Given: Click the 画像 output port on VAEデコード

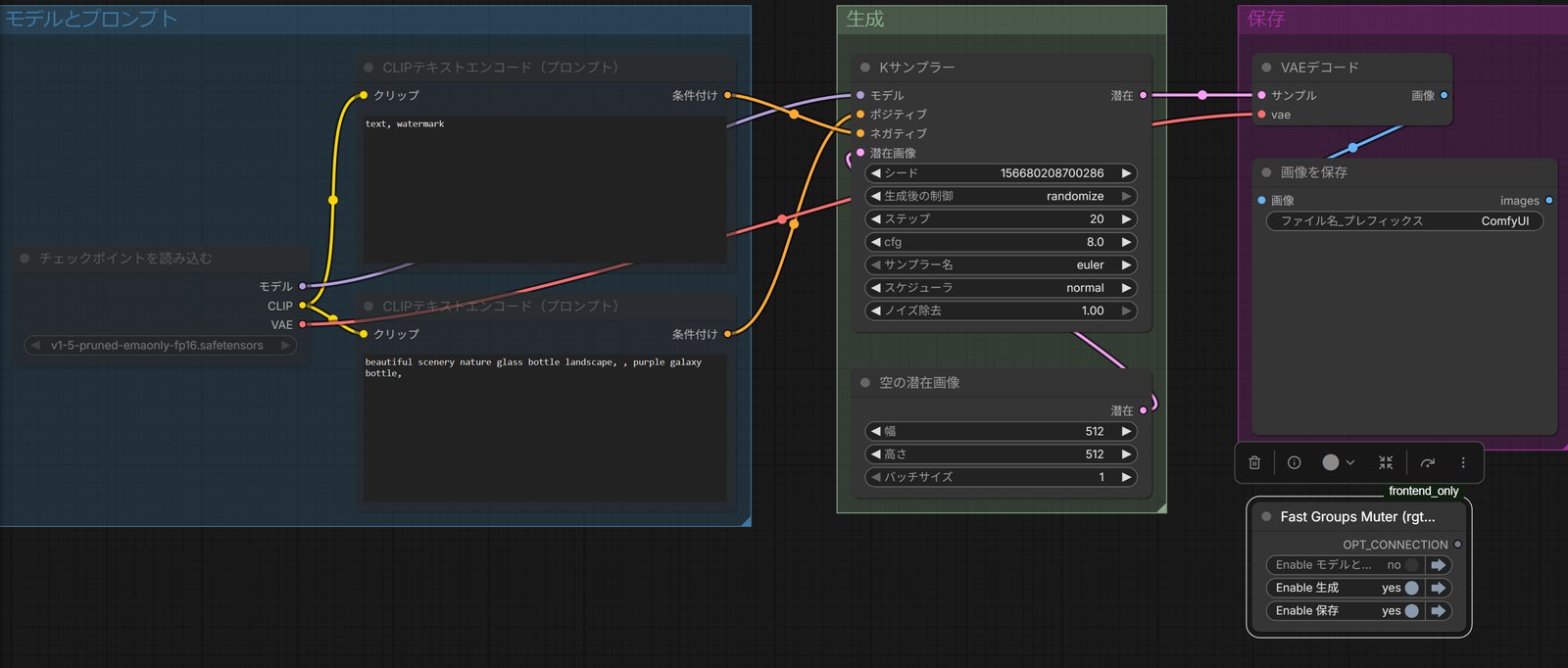Looking at the screenshot, I should click(1444, 95).
